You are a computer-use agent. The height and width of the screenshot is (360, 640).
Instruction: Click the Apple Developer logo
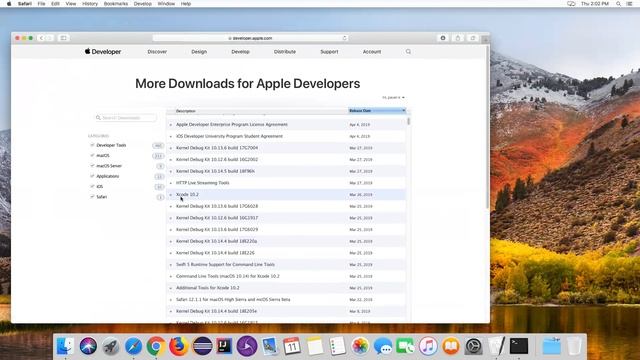click(103, 51)
